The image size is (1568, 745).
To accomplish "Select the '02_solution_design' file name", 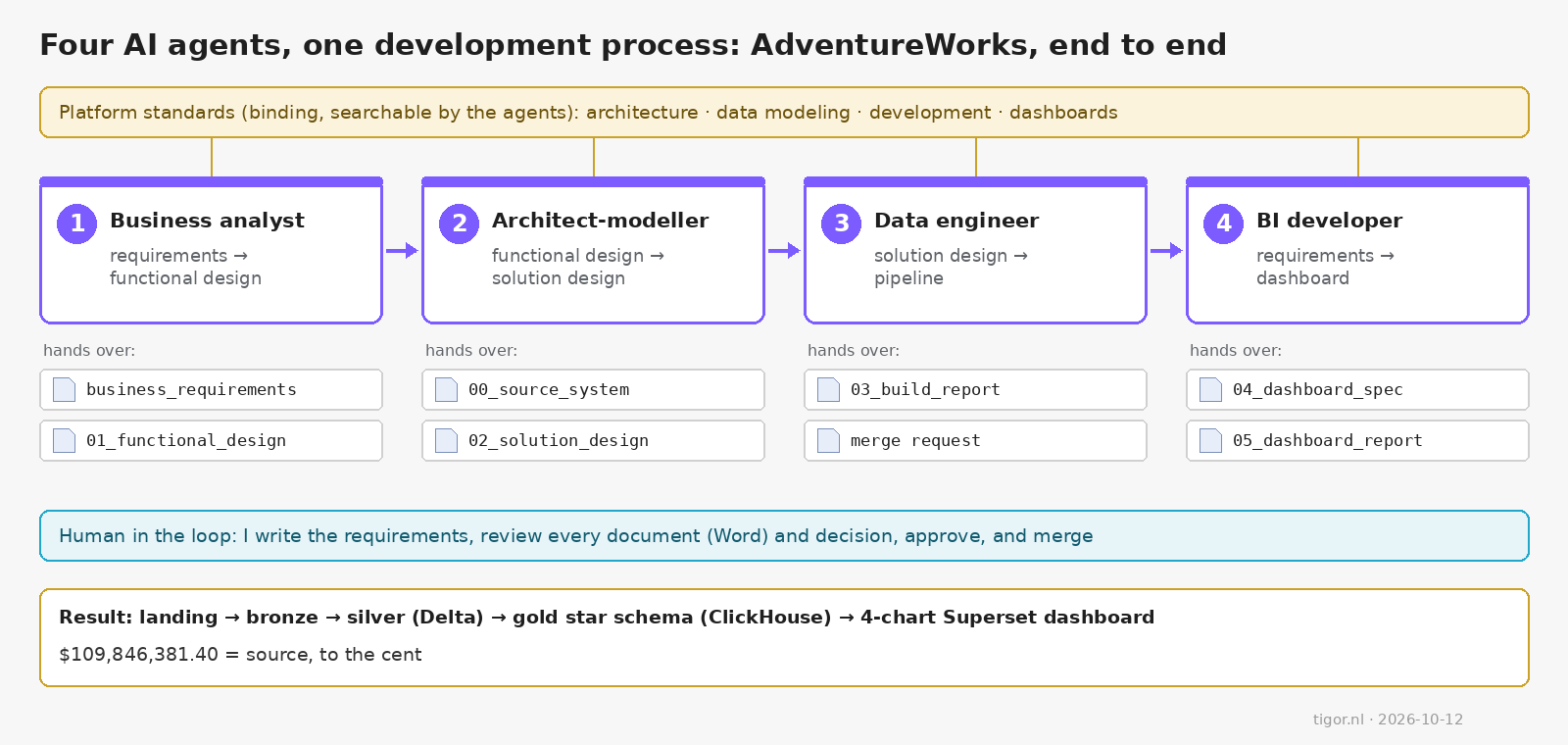I will pyautogui.click(x=559, y=440).
